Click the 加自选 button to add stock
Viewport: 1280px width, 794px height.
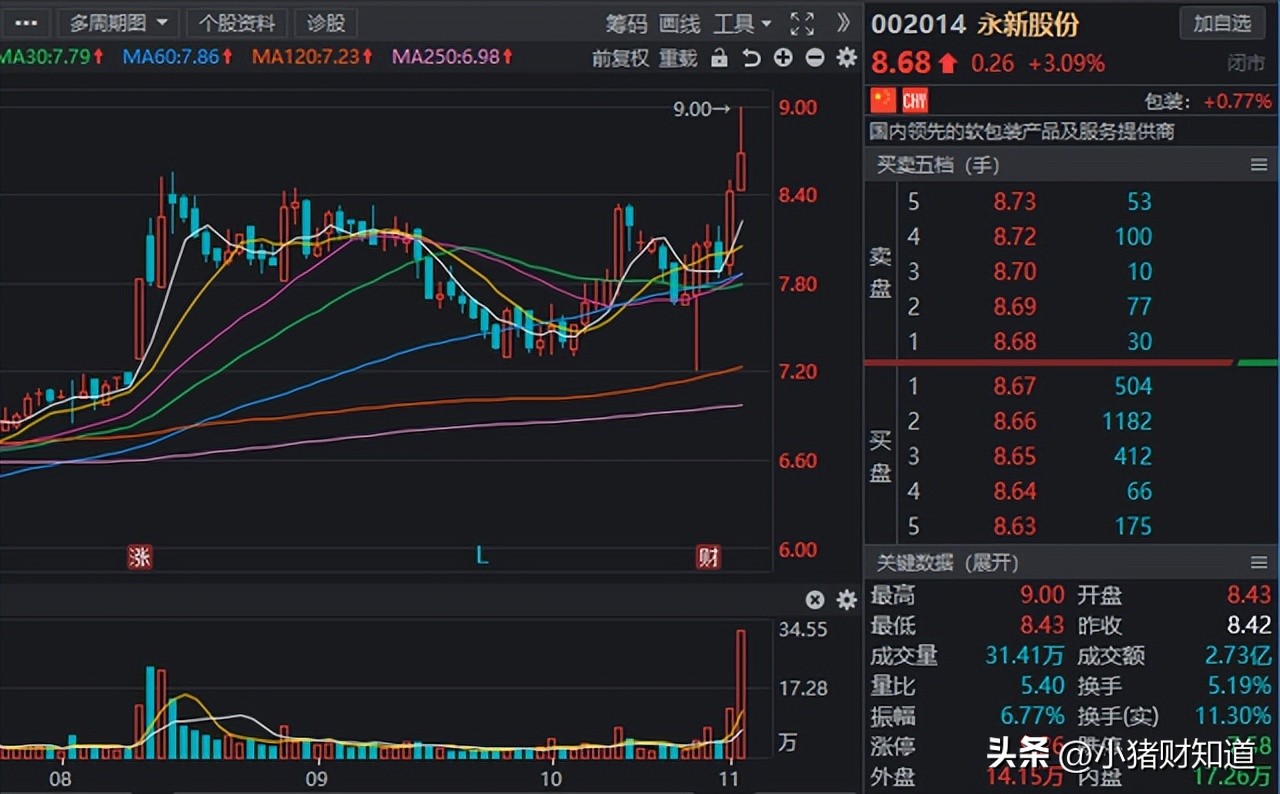pos(1222,23)
